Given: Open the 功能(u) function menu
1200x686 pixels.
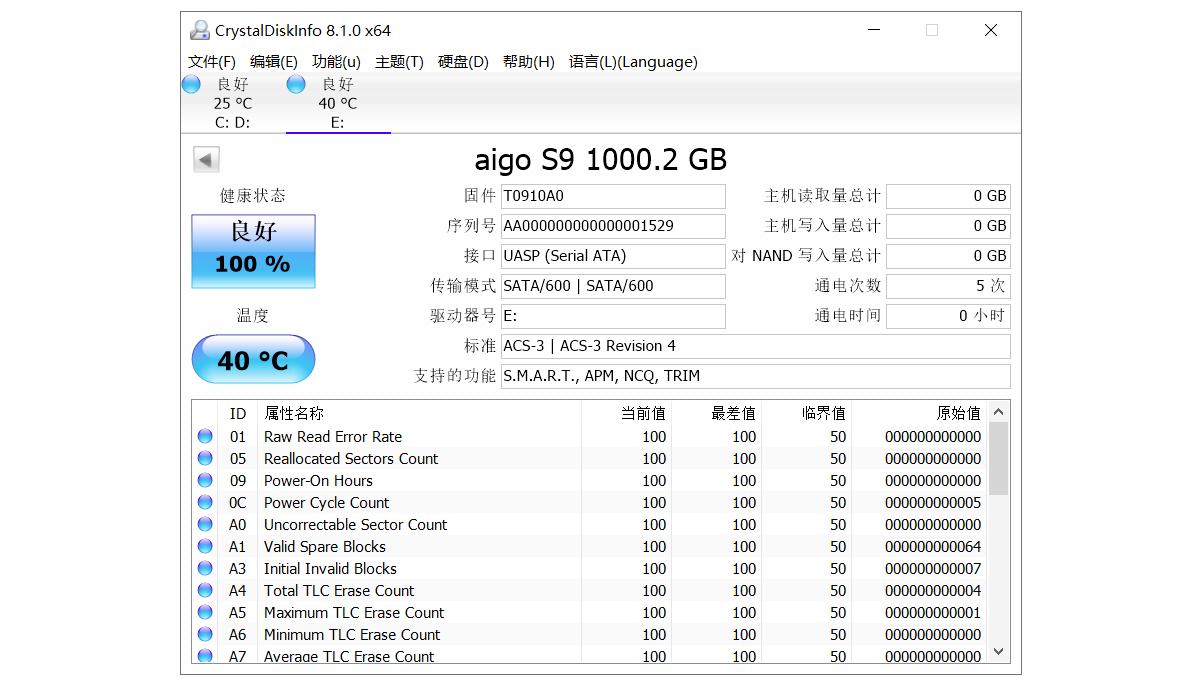Looking at the screenshot, I should 336,61.
